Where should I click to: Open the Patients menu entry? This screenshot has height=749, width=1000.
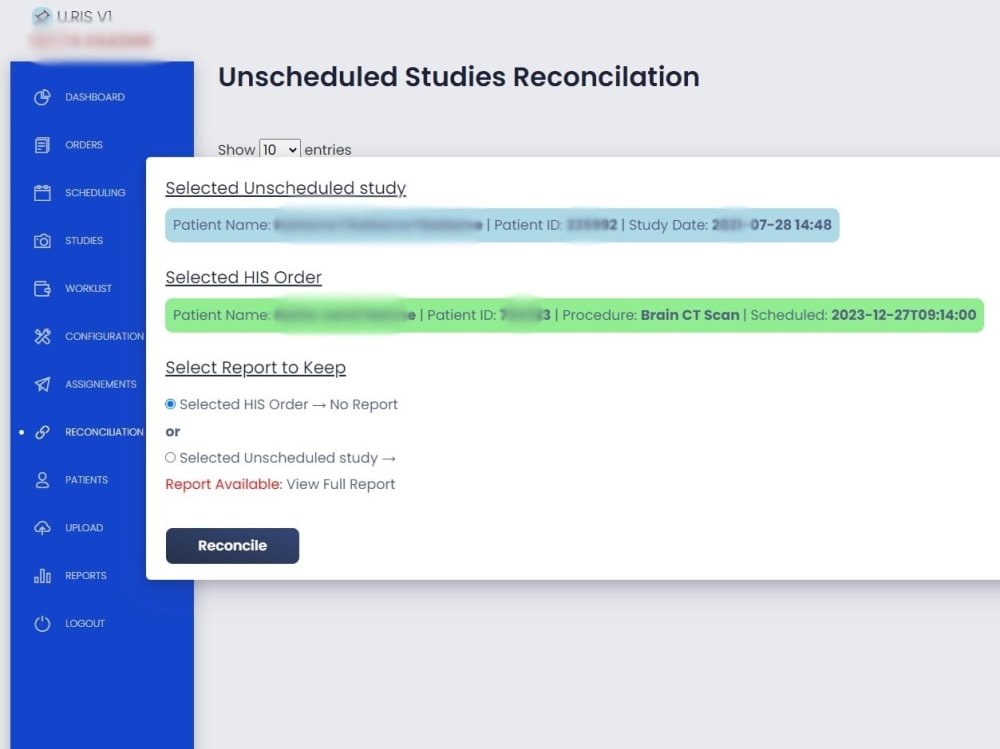[85, 479]
